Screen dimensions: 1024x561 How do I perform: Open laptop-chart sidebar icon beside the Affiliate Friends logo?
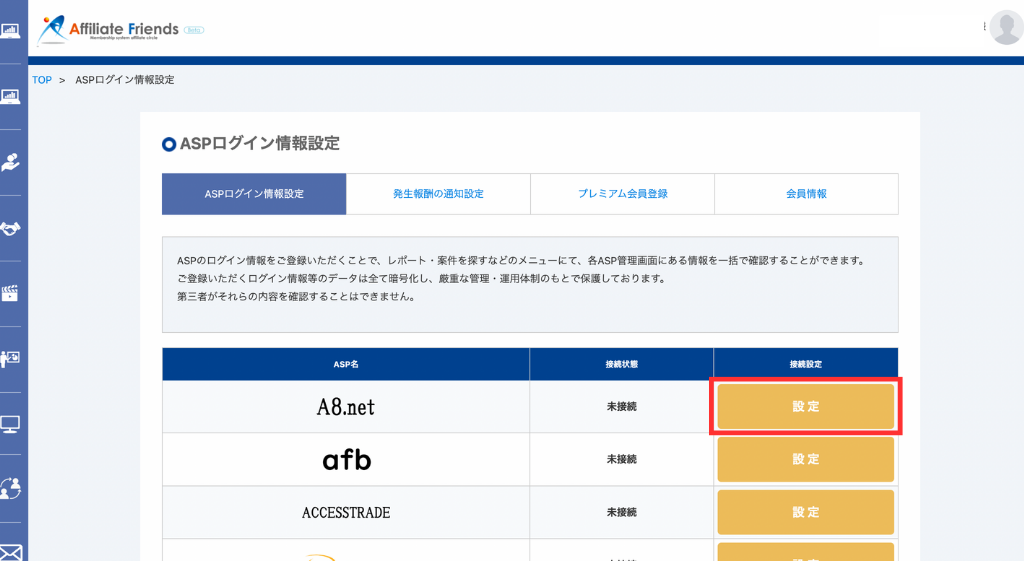10,30
